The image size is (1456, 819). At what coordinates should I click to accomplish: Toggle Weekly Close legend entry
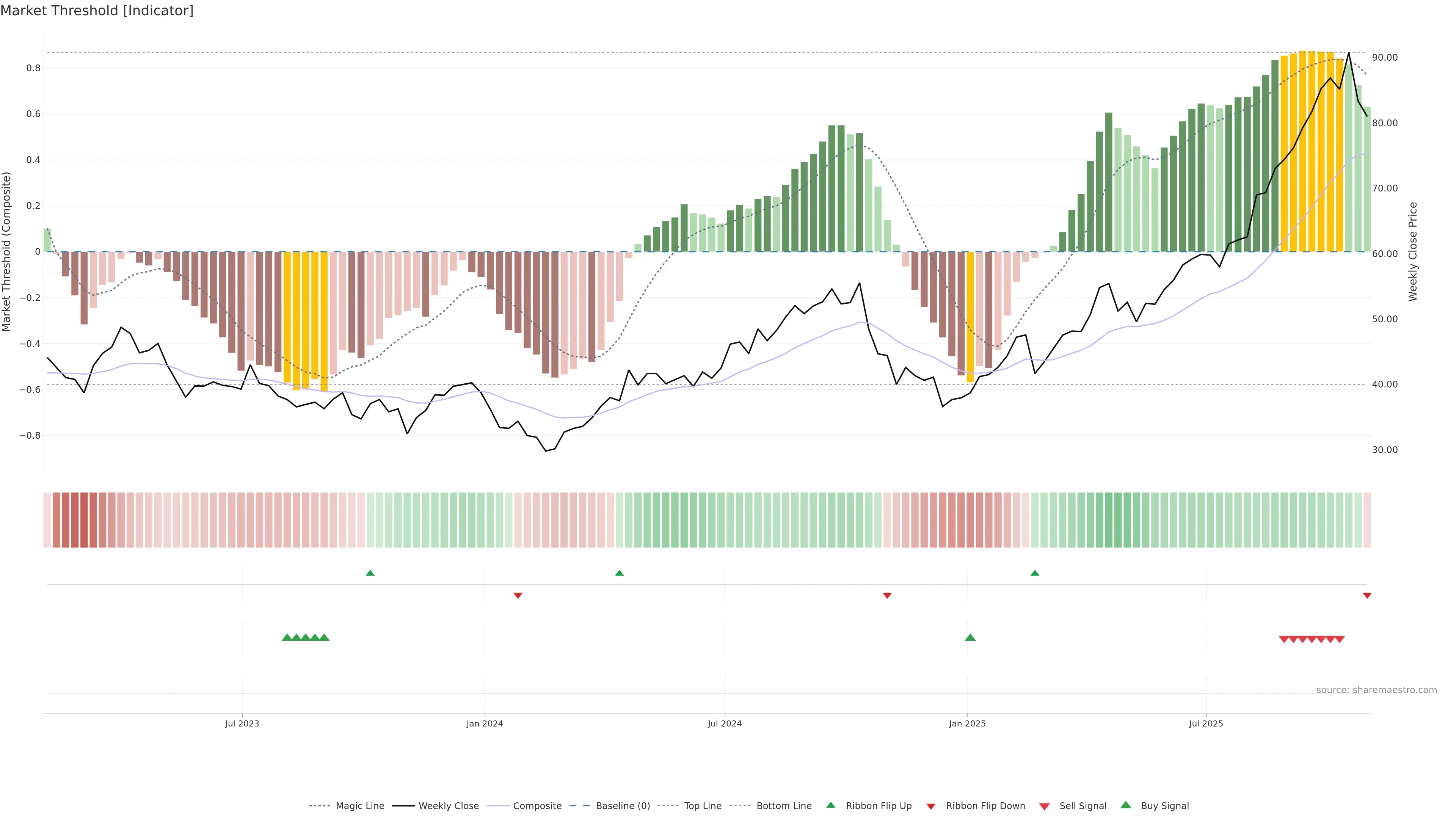click(448, 805)
